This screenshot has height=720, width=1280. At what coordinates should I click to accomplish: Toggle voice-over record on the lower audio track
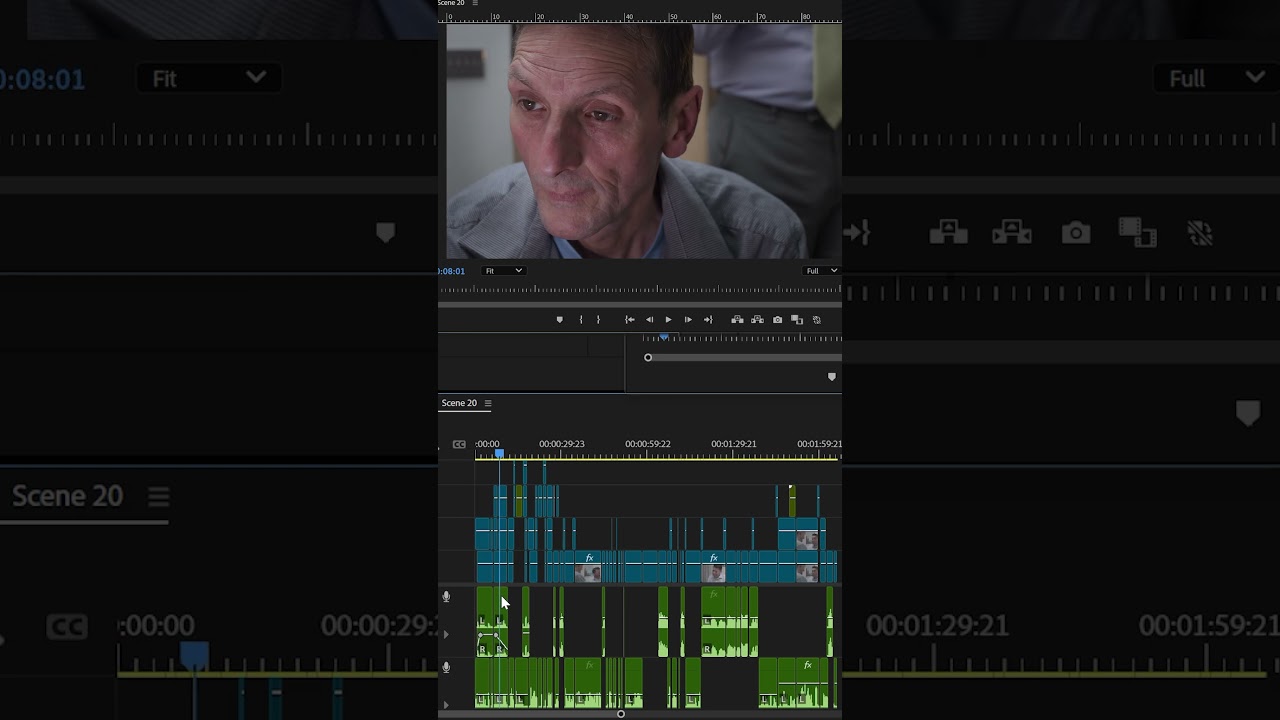446,668
